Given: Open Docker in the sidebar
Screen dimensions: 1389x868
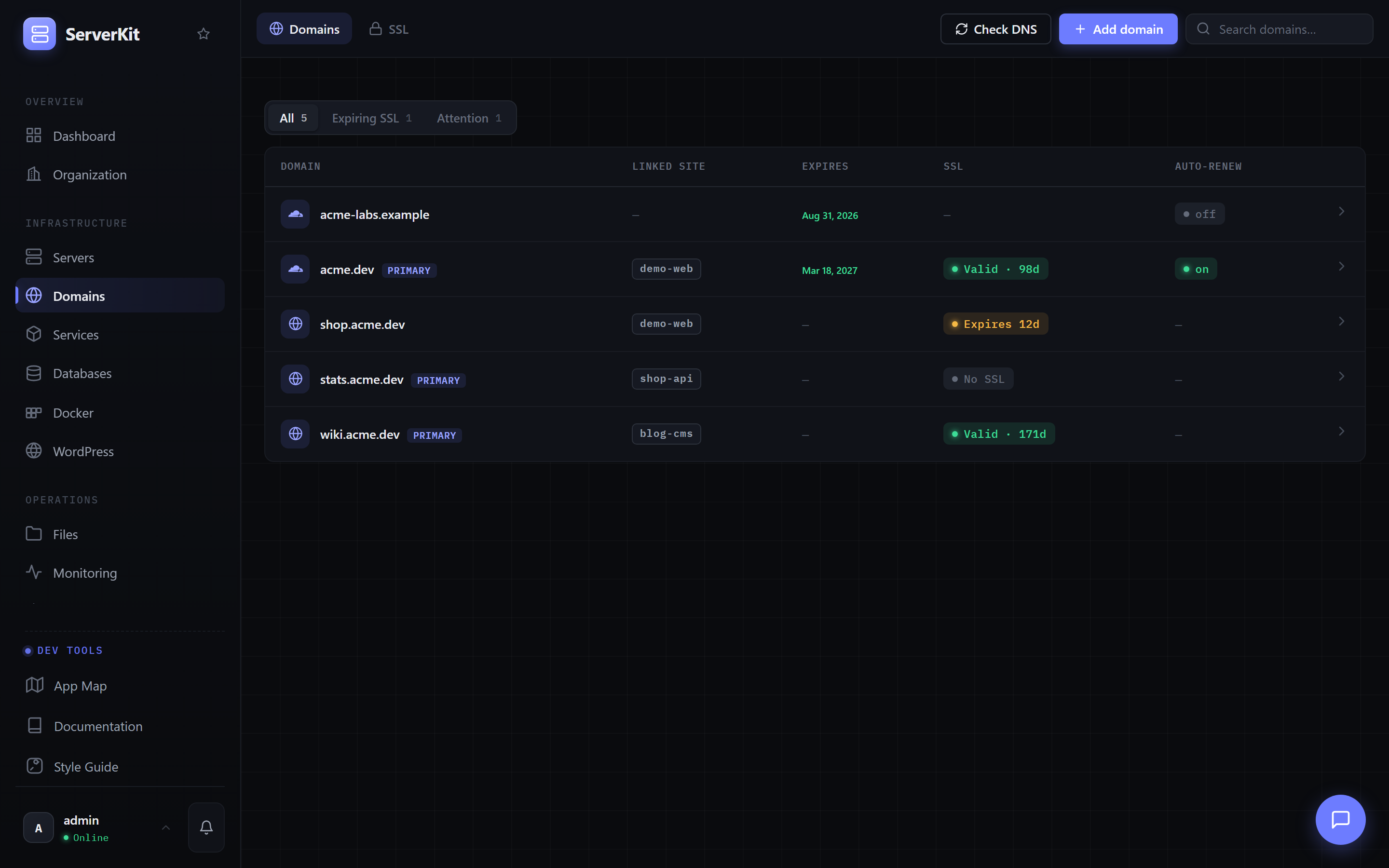Looking at the screenshot, I should (x=120, y=413).
